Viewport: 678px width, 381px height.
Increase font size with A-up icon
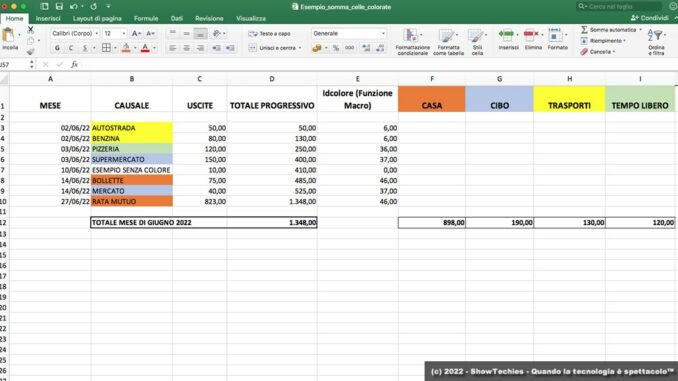point(136,33)
